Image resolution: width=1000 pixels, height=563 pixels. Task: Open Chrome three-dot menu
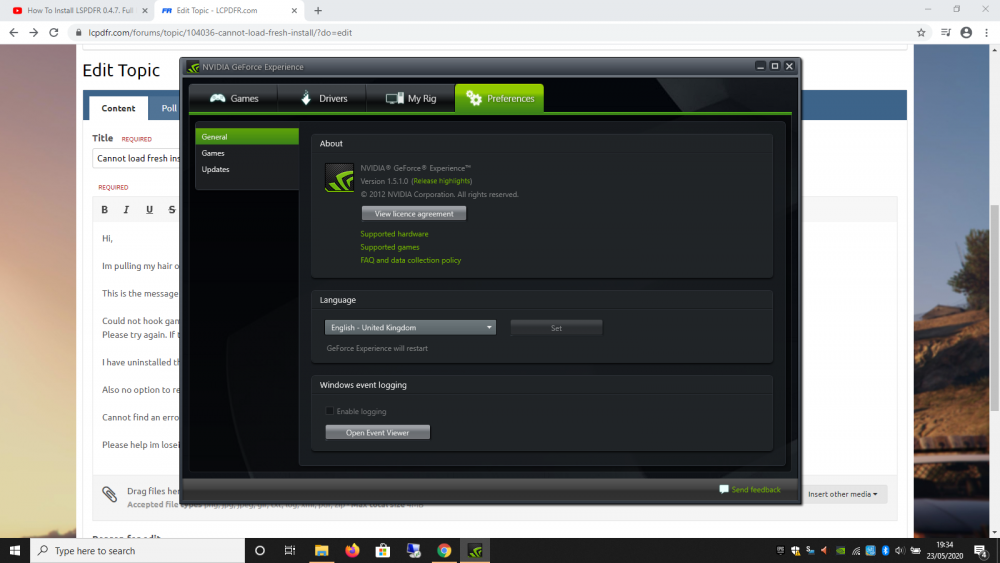pos(987,33)
